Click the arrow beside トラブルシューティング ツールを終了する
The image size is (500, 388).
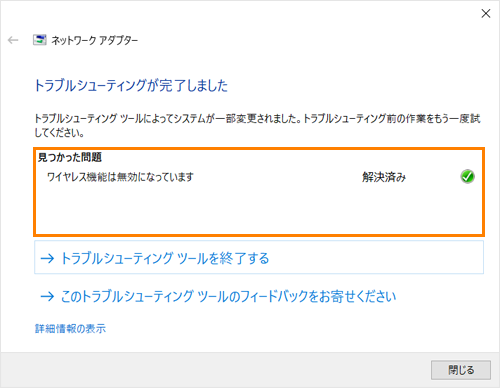47,258
